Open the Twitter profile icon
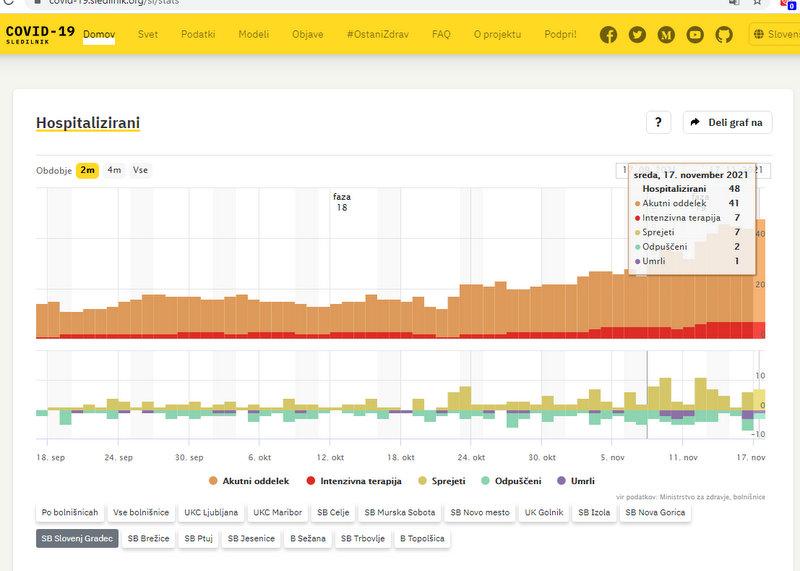Image resolution: width=800 pixels, height=571 pixels. [637, 35]
